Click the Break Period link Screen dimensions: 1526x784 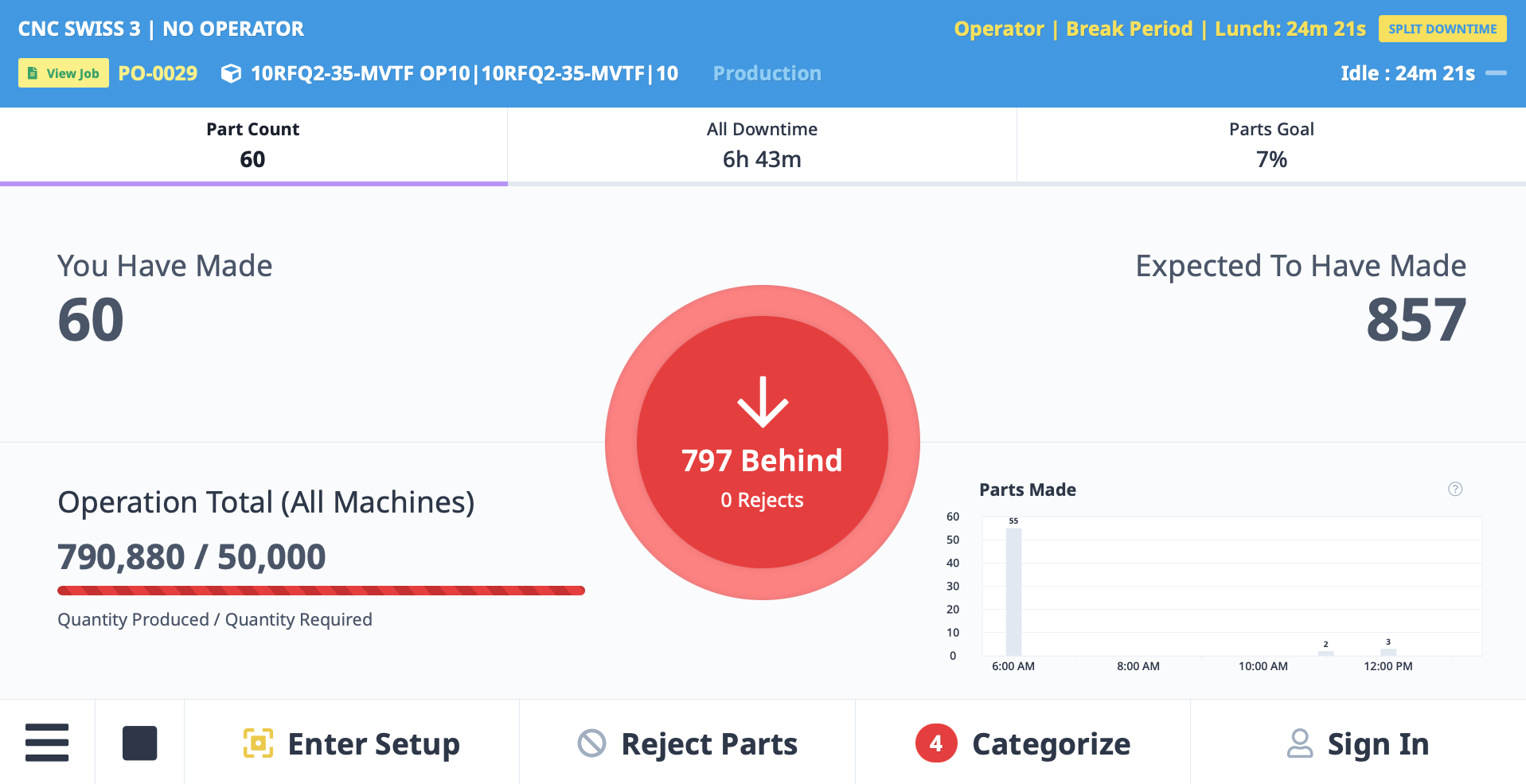1128,28
